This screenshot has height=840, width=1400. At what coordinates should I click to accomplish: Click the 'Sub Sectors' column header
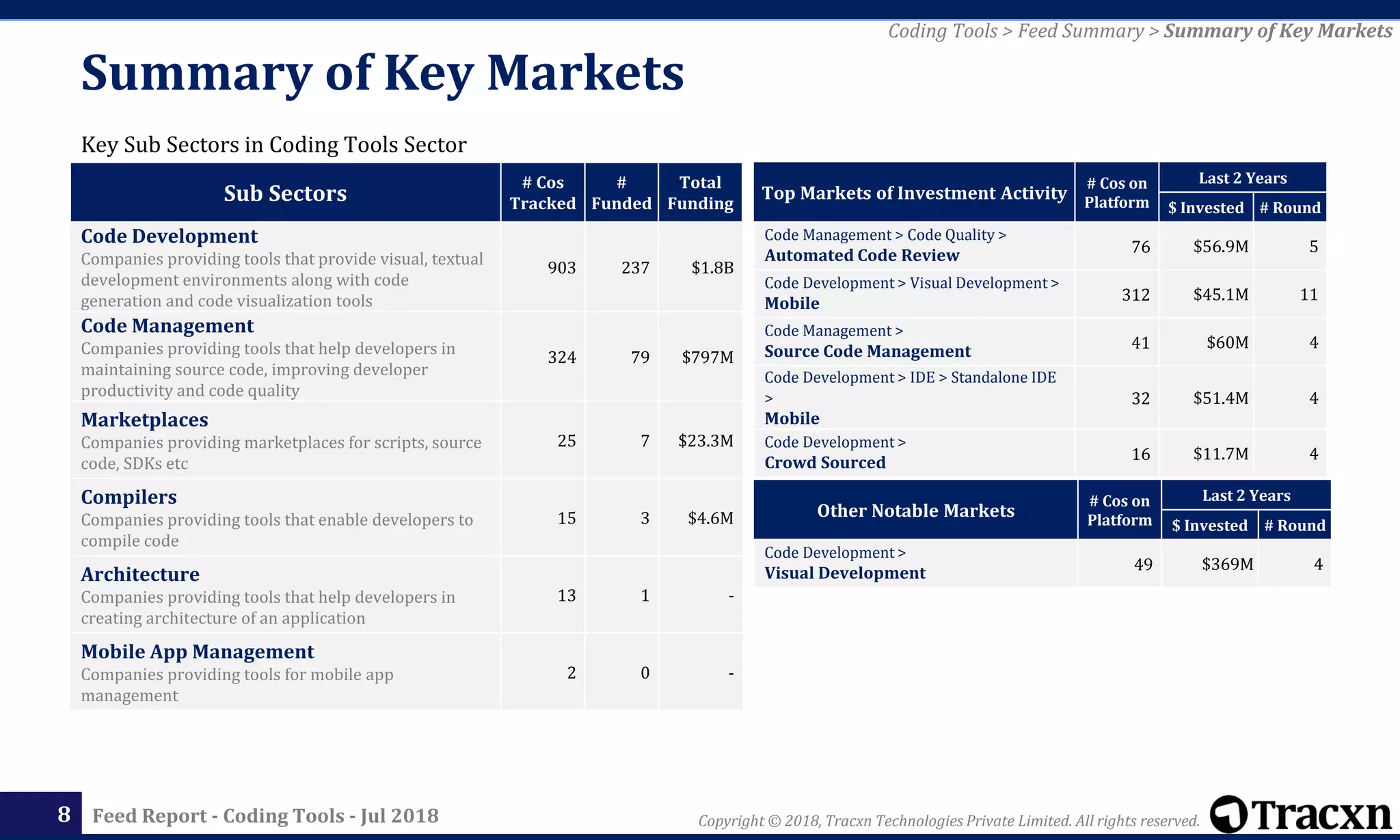(x=285, y=193)
